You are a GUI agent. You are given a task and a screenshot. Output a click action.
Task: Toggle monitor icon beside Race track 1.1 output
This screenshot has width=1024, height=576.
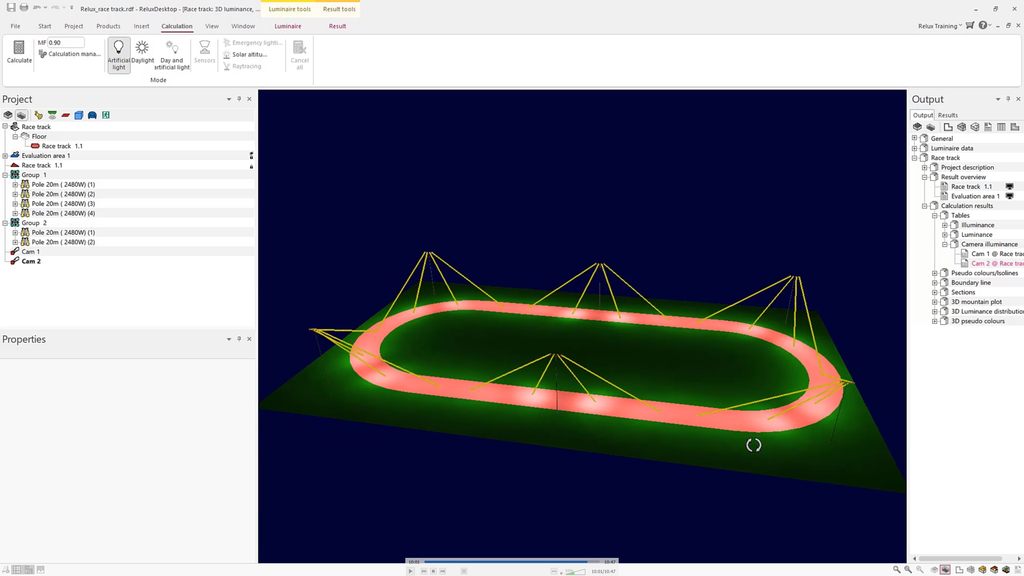click(1010, 187)
